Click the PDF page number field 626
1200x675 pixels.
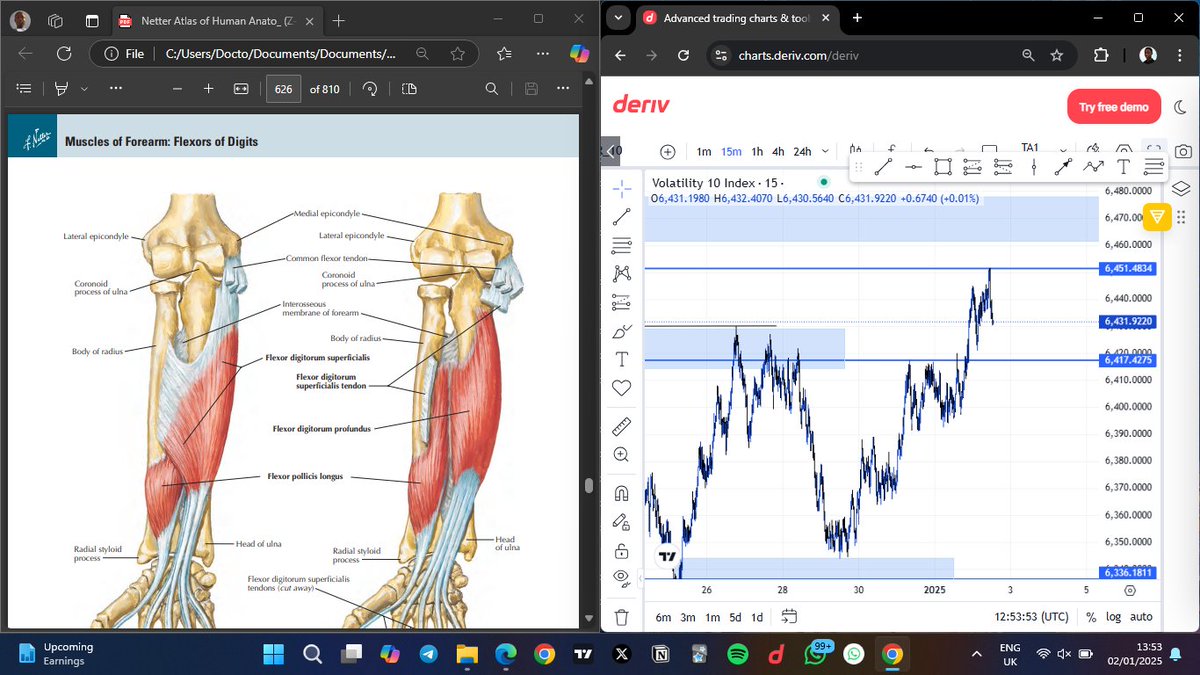pos(283,89)
